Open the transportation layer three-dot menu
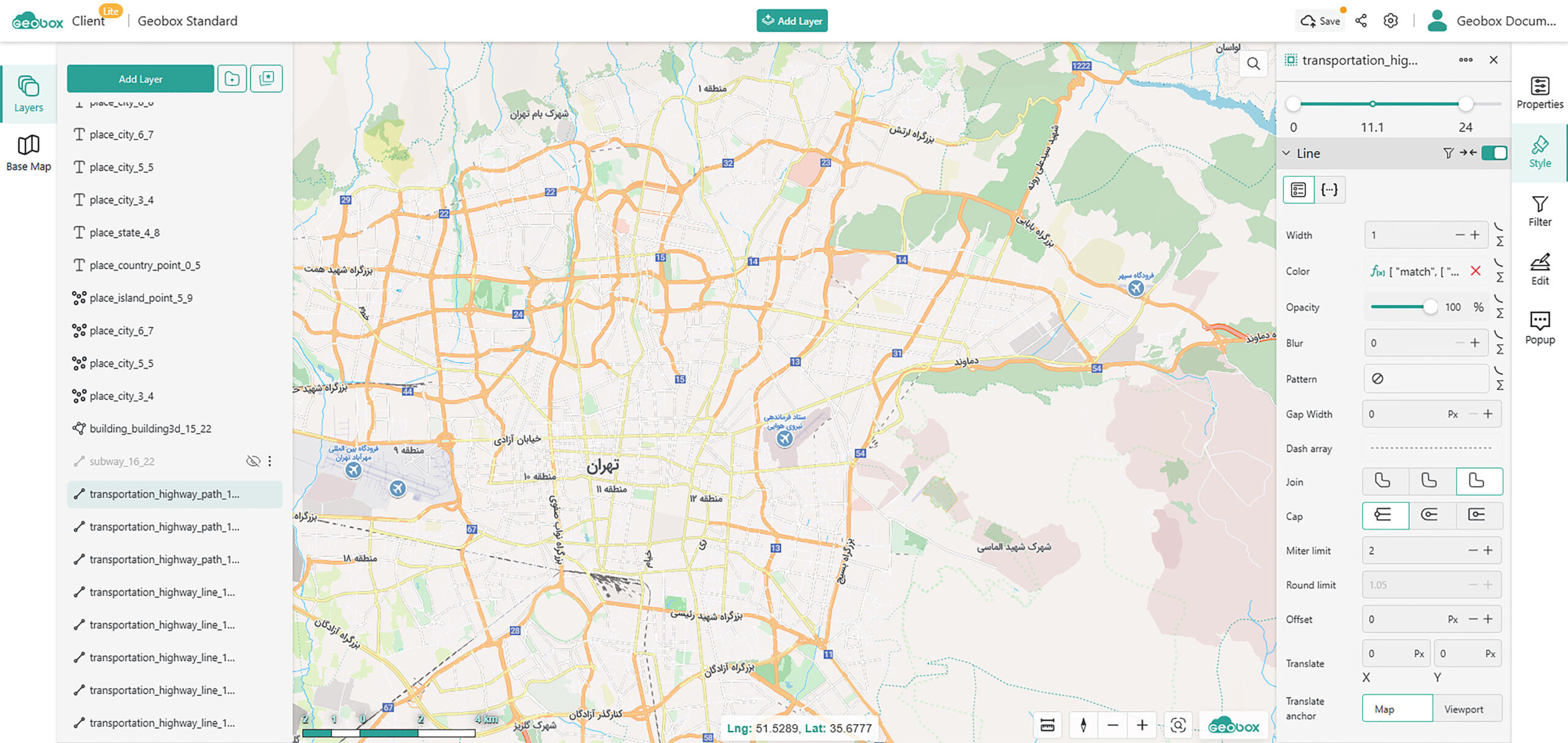 [1465, 60]
